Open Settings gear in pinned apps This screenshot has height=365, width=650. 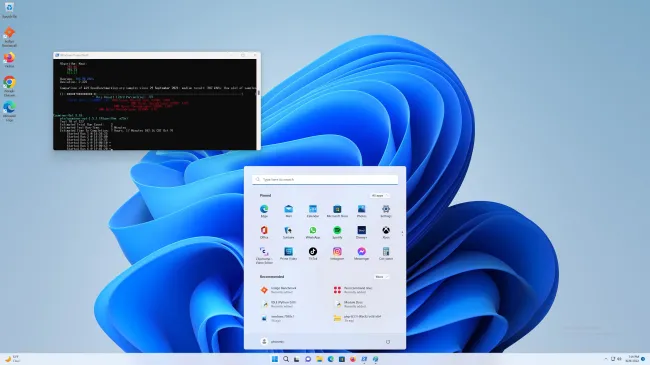(x=386, y=211)
